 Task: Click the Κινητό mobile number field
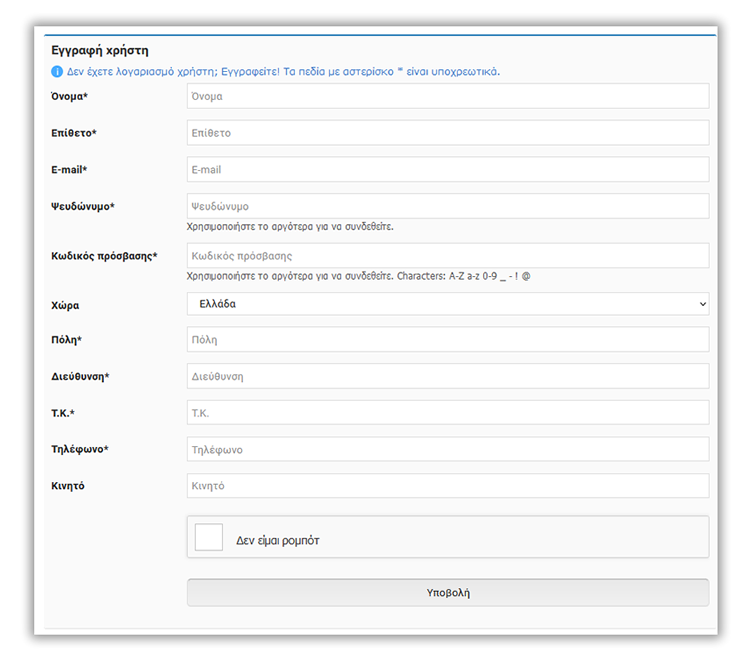click(x=447, y=486)
